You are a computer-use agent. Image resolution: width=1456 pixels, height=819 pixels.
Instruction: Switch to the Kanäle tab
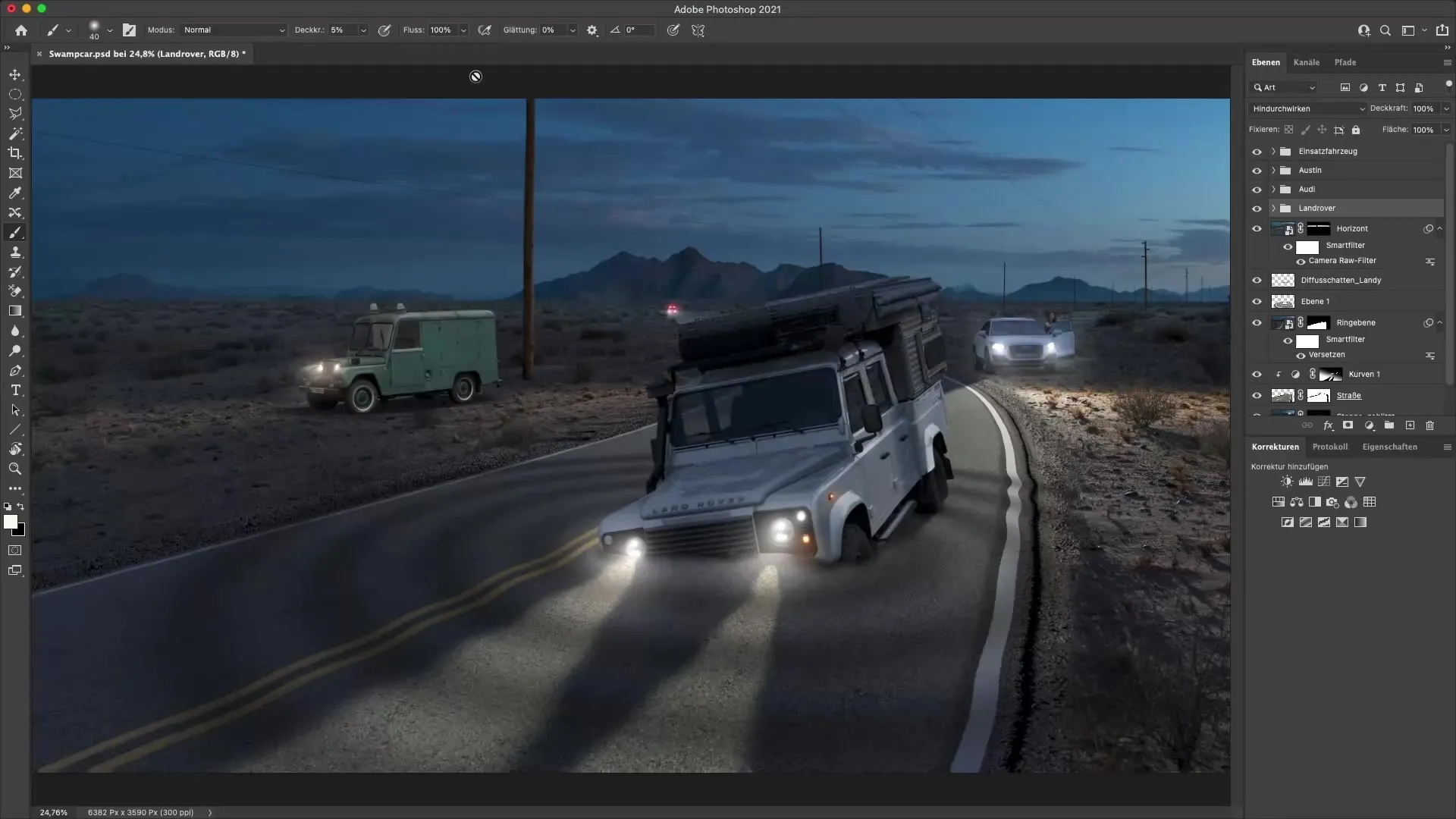[x=1307, y=62]
